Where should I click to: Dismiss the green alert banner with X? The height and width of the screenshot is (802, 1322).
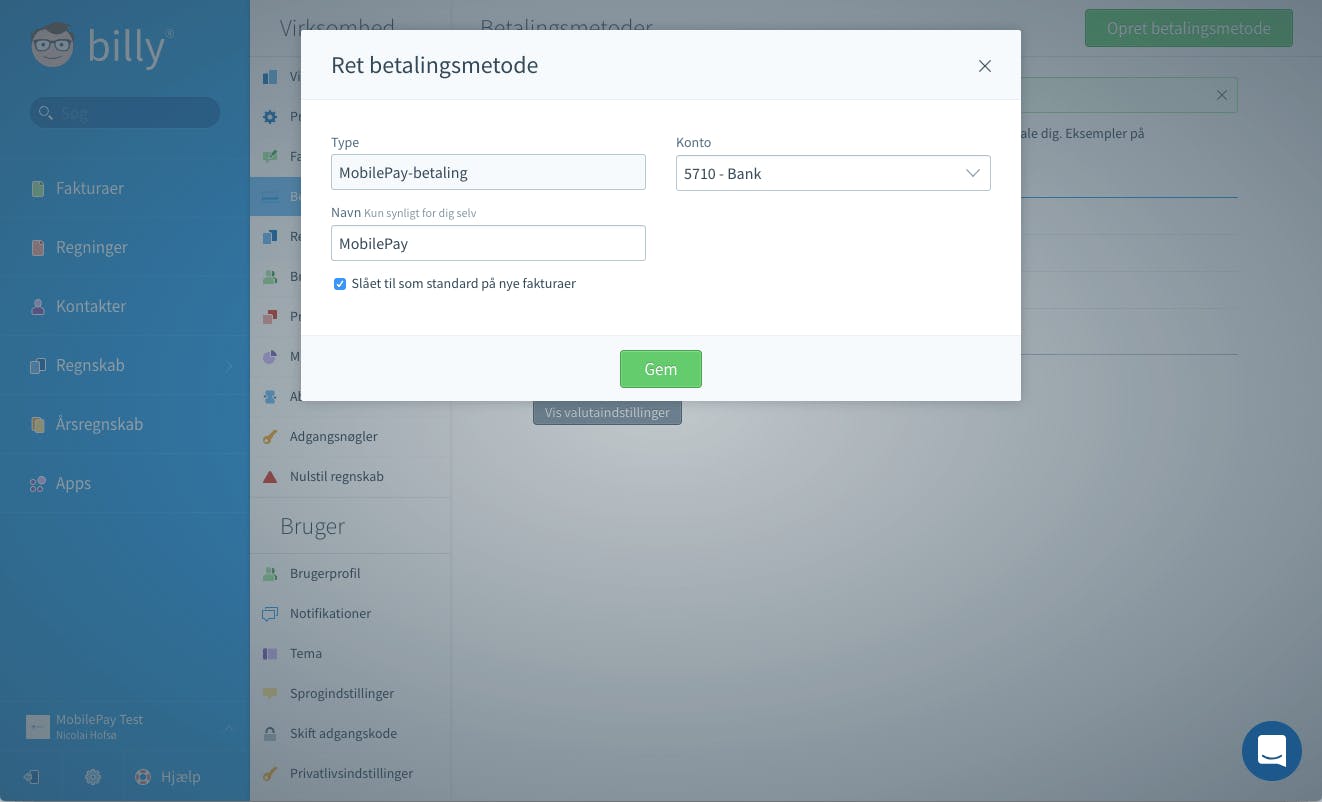click(1221, 95)
